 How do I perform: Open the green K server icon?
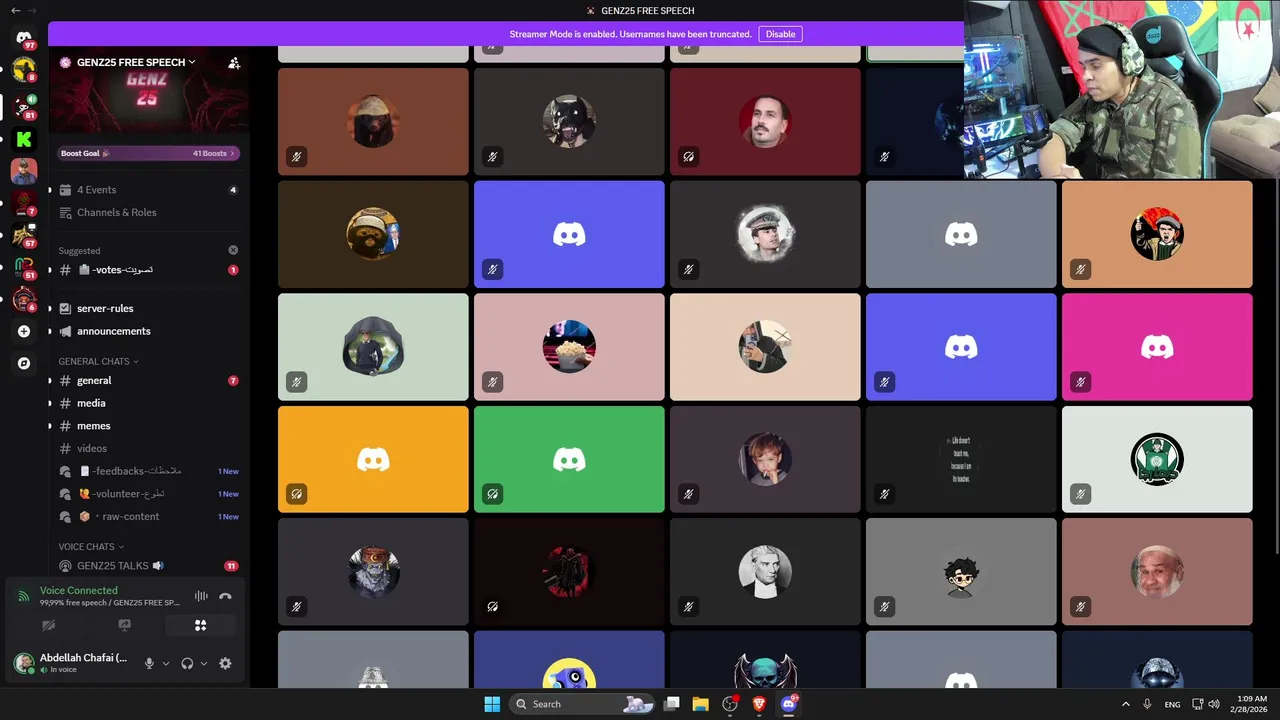click(x=24, y=139)
